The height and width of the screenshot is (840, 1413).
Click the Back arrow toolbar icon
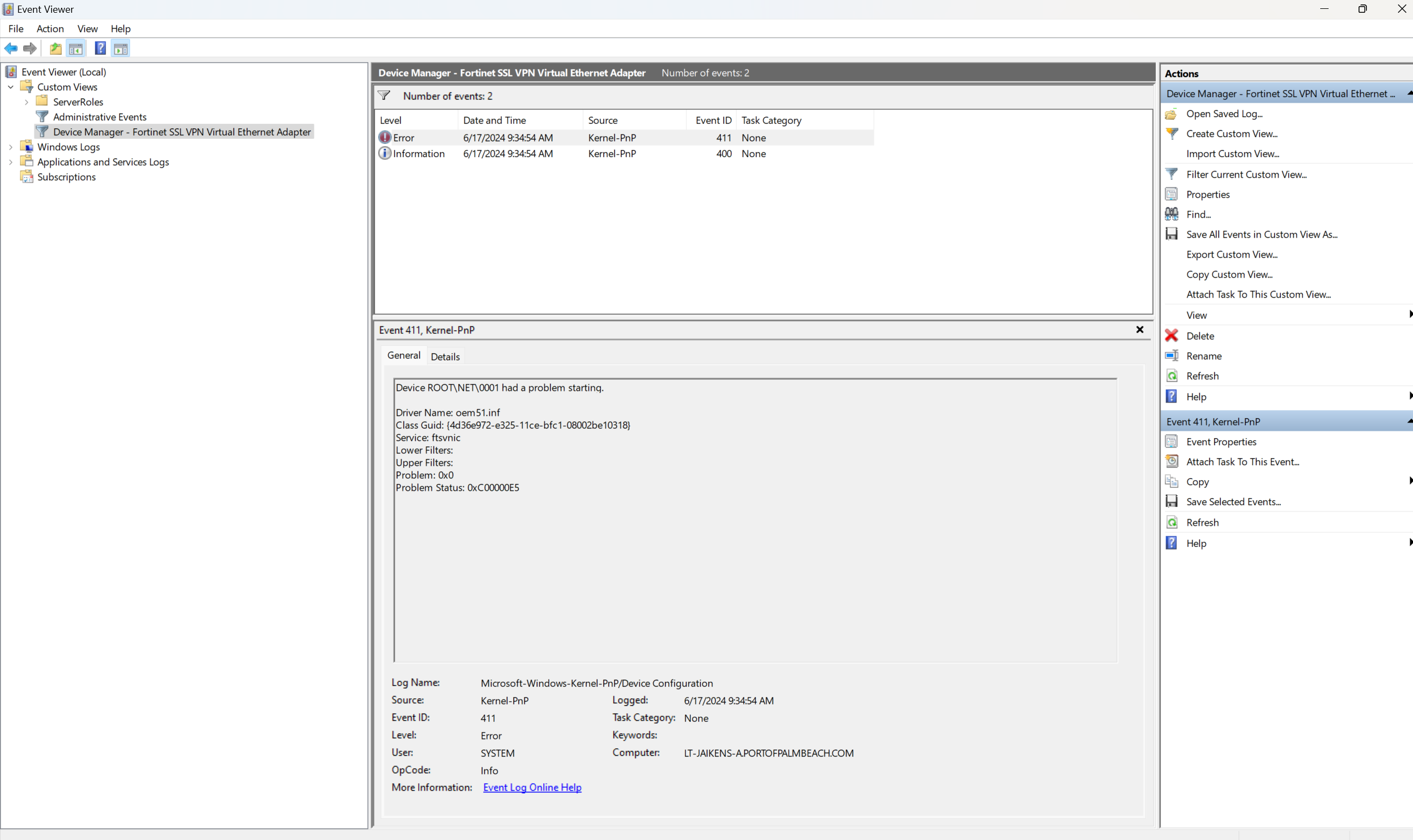(x=11, y=49)
